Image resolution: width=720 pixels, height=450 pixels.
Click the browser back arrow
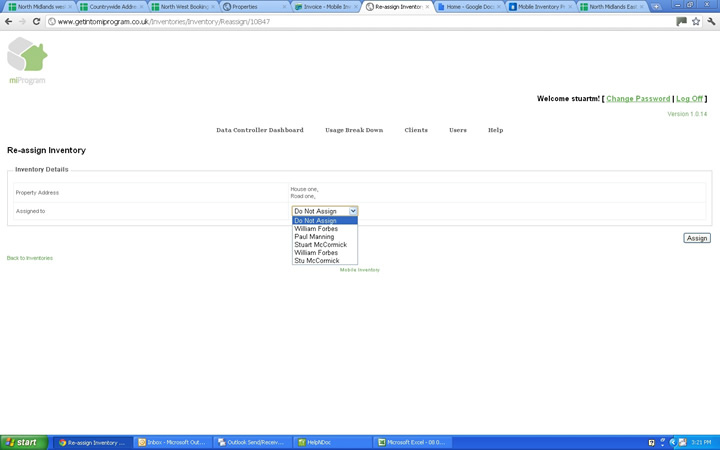9,21
